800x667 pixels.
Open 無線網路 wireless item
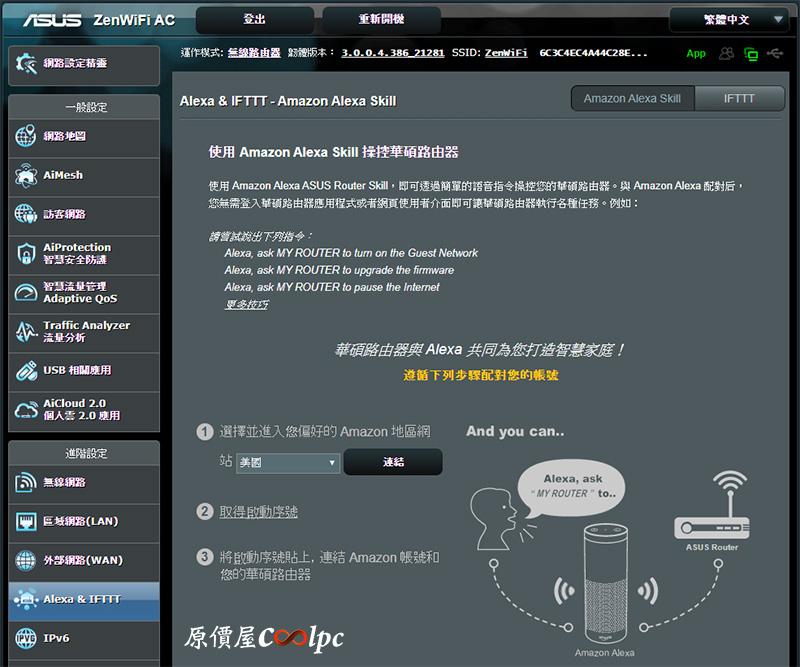click(84, 483)
